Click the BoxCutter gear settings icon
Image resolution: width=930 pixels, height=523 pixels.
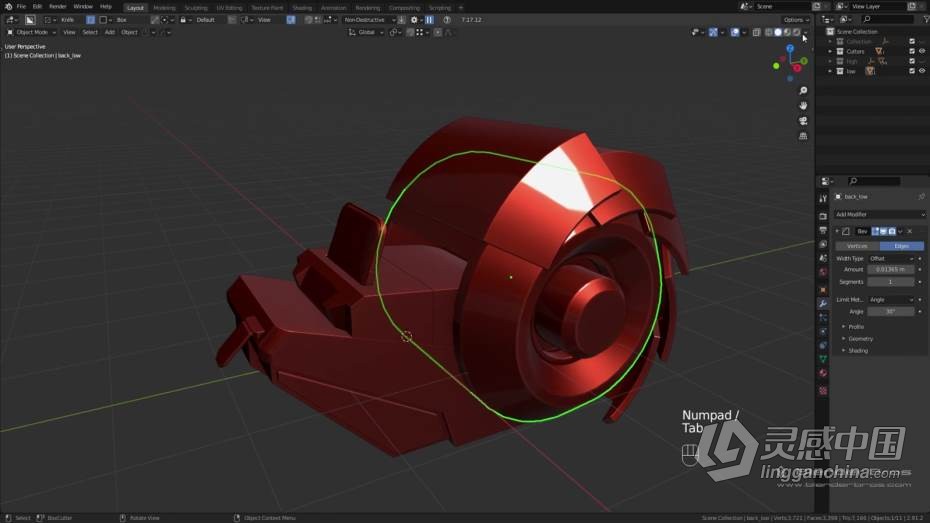(414, 20)
